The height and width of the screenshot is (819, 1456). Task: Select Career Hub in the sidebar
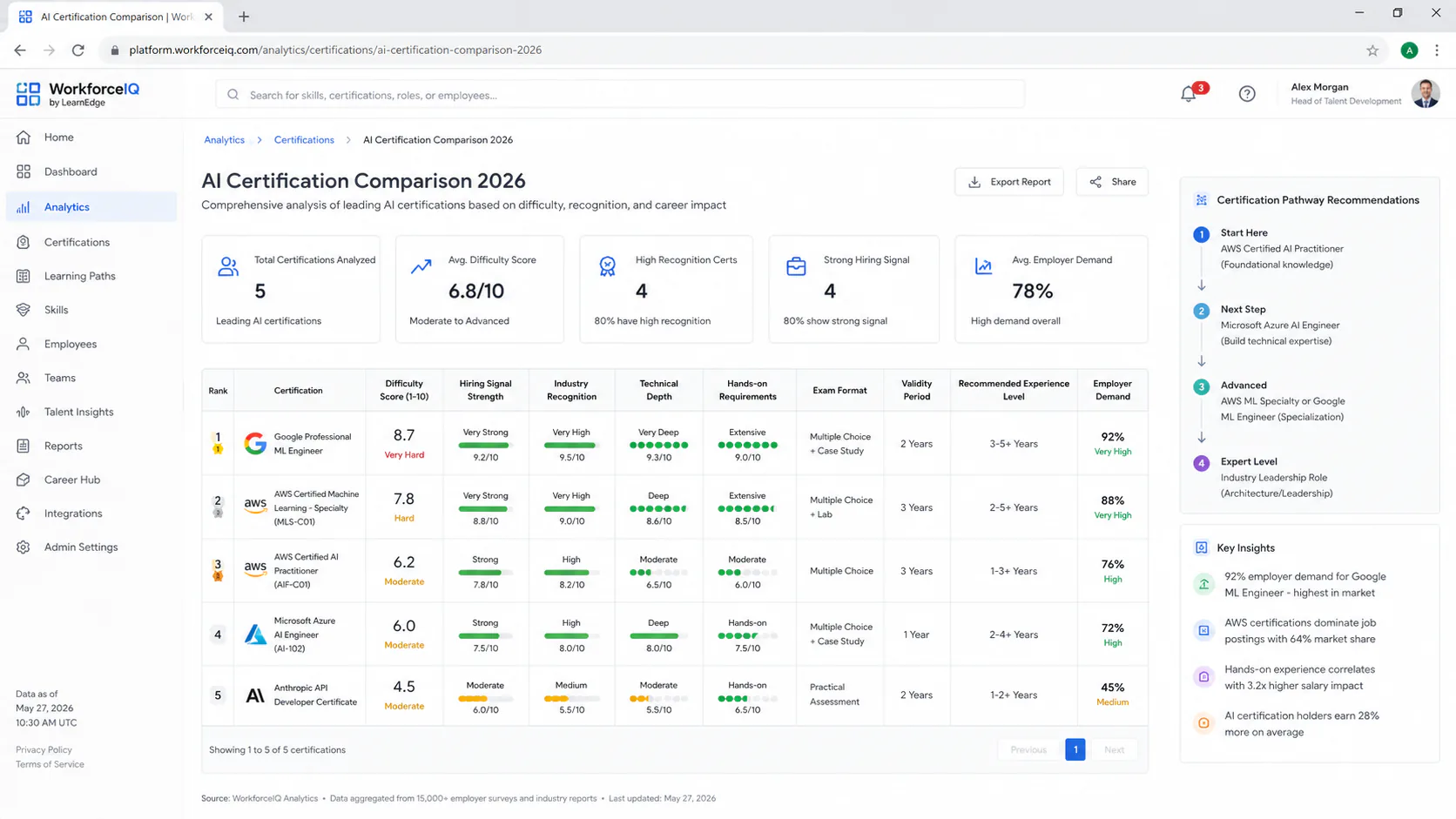coord(91,480)
